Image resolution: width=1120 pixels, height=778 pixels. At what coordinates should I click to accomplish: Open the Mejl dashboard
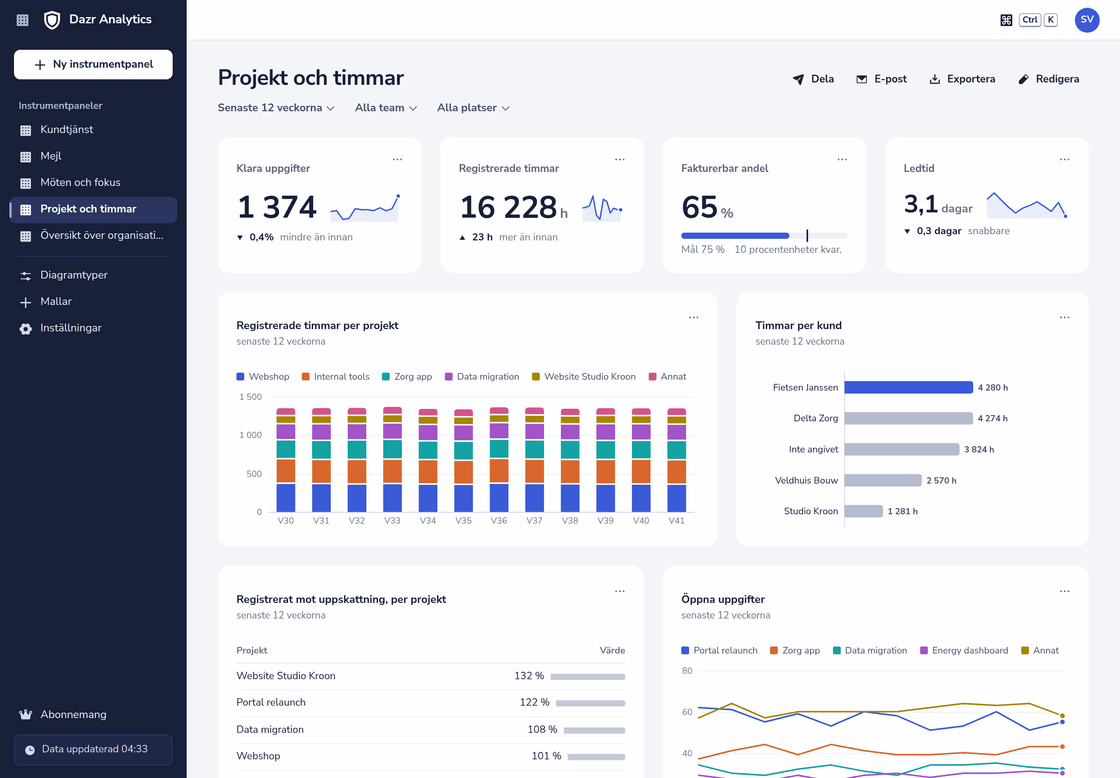coord(93,156)
